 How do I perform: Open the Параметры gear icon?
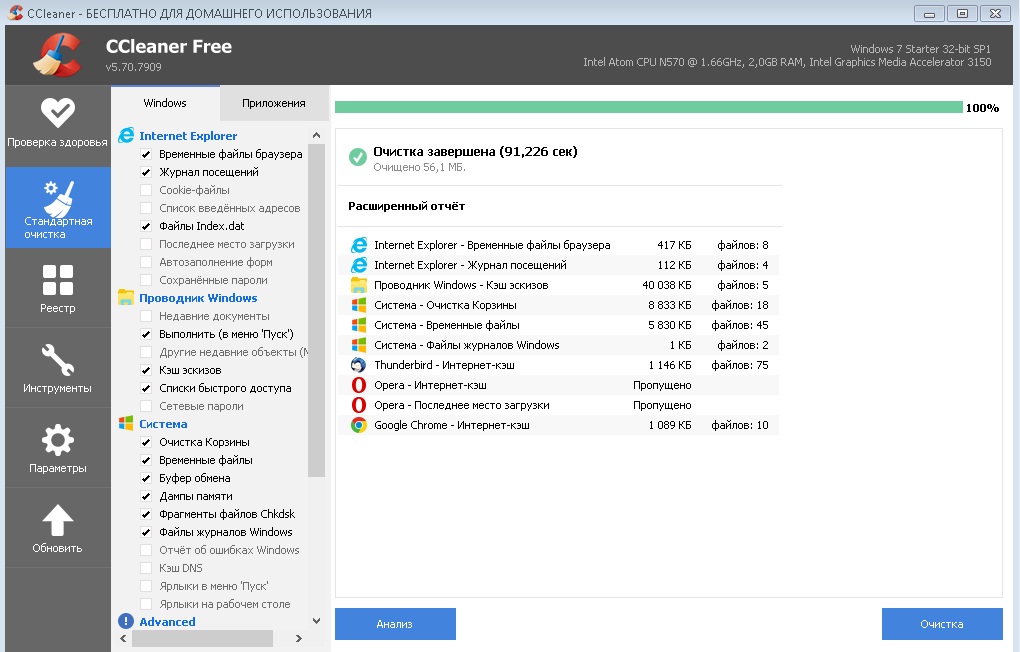click(57, 441)
